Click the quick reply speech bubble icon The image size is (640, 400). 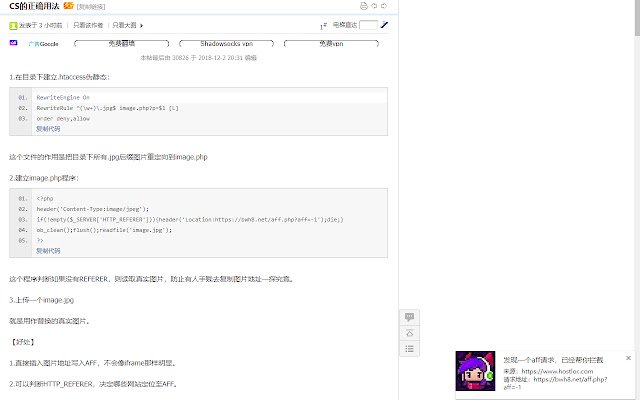point(409,317)
